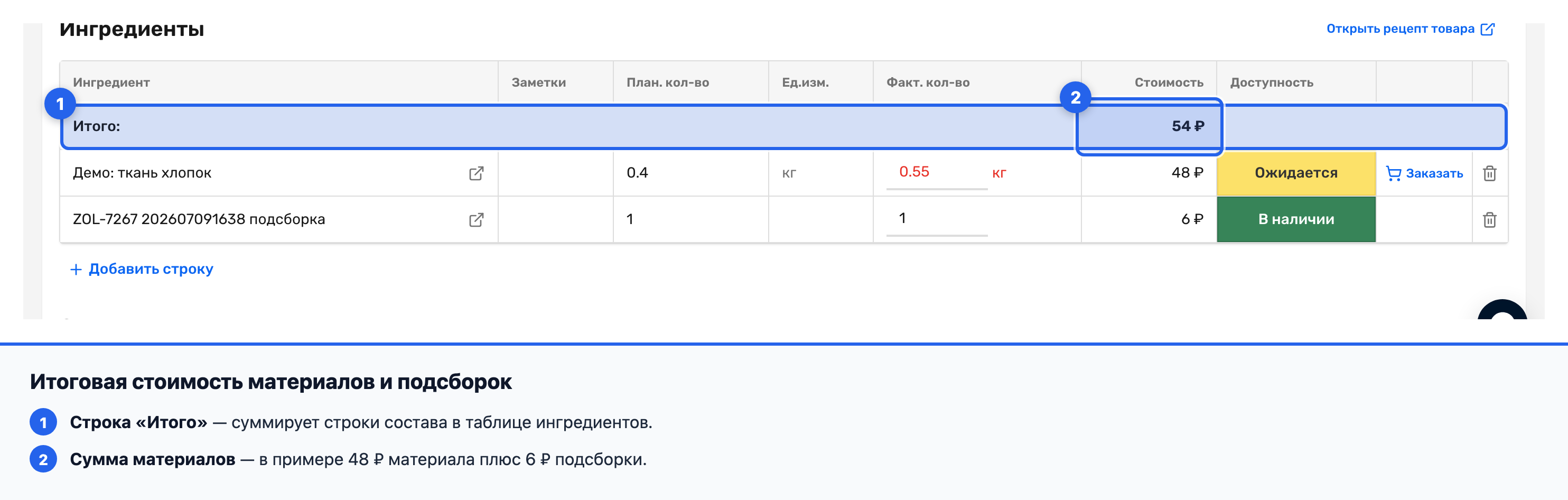
Task: Edit the actual quantity field showing 1
Action: point(936,219)
